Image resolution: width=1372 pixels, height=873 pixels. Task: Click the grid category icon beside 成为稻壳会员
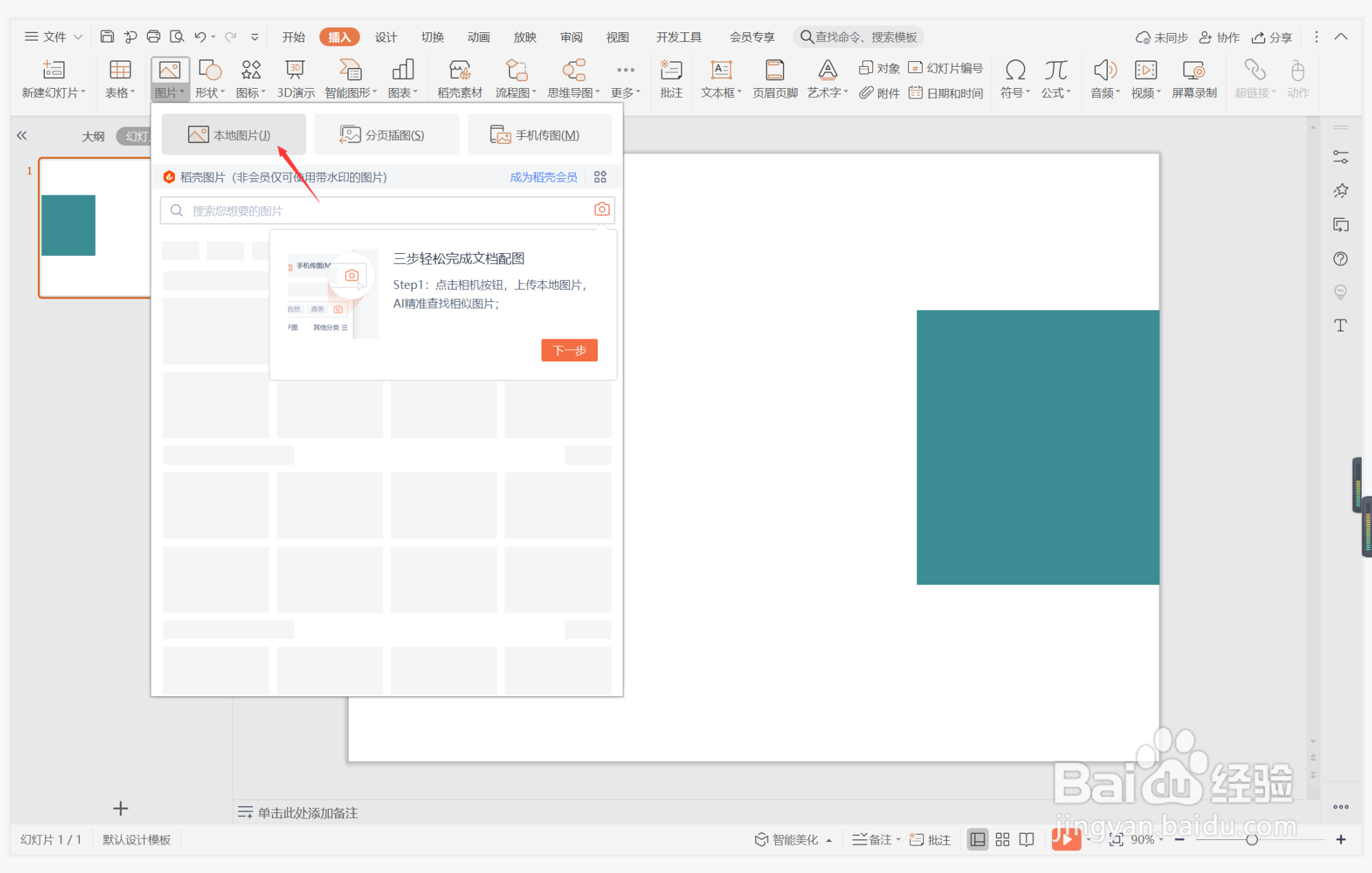click(600, 177)
